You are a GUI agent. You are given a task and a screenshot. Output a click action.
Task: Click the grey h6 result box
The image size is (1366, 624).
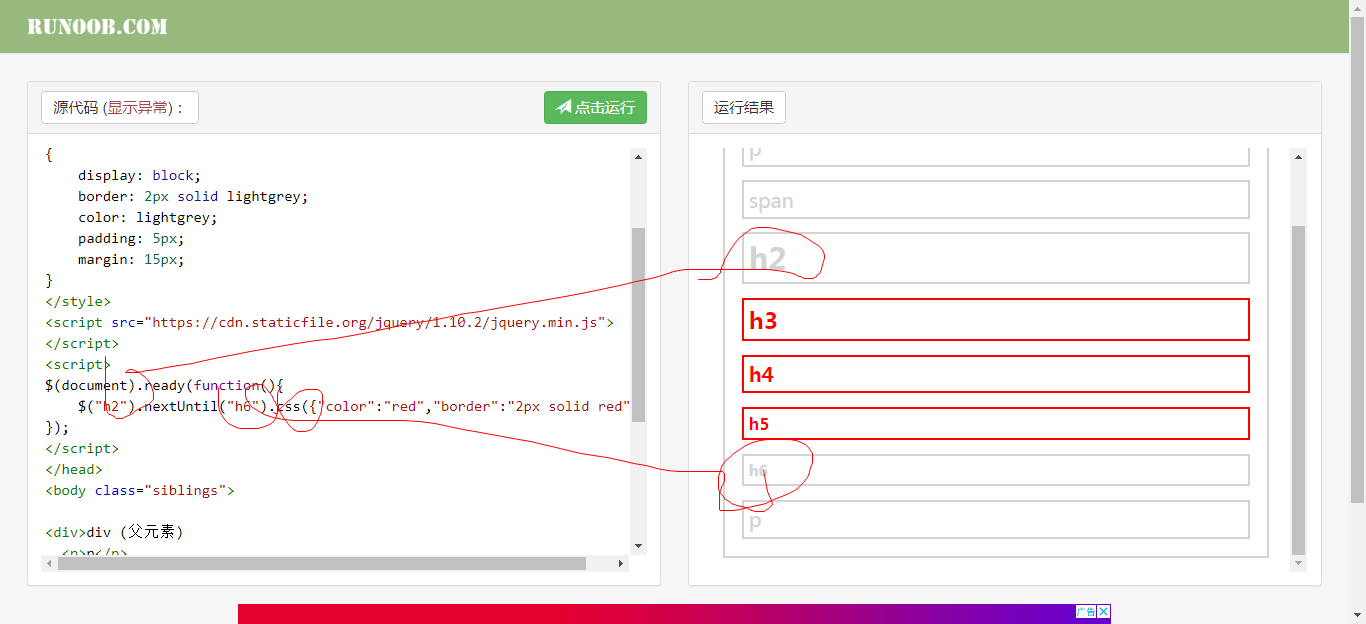(996, 470)
